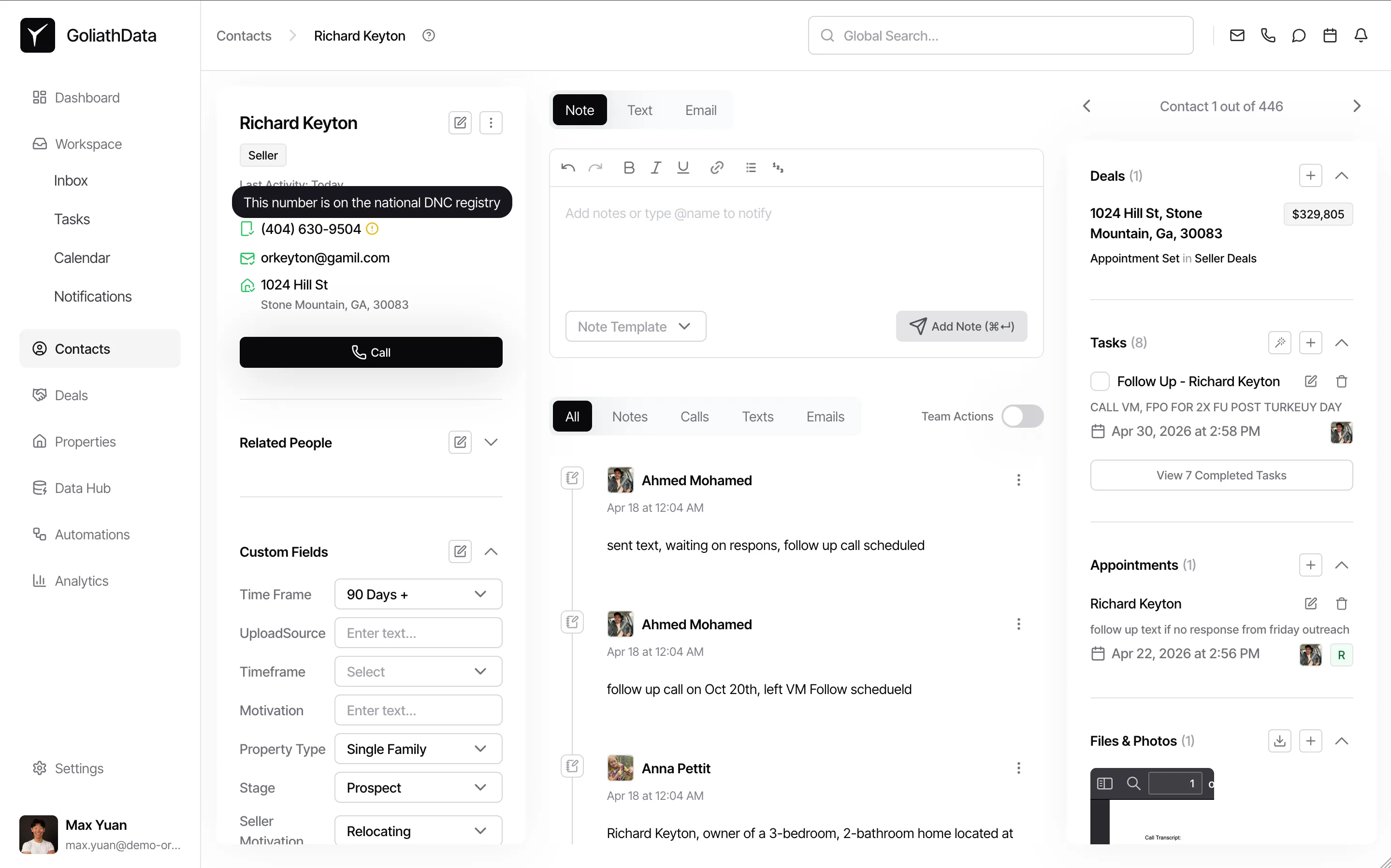1391x868 pixels.
Task: Add a new appointment with the plus icon
Action: tap(1310, 565)
